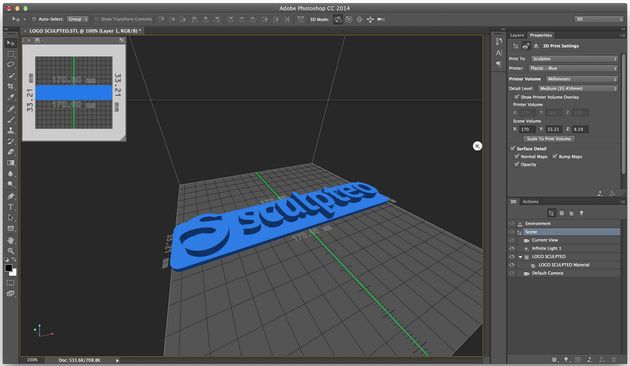The image size is (630, 366).
Task: Select the Clone Stamp tool
Action: point(11,130)
